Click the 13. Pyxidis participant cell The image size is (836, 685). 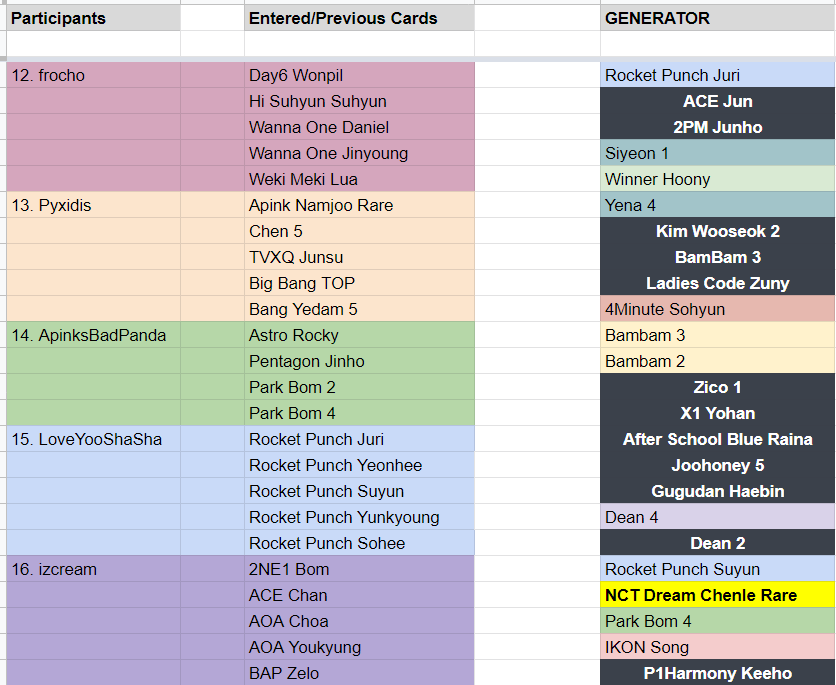point(93,205)
